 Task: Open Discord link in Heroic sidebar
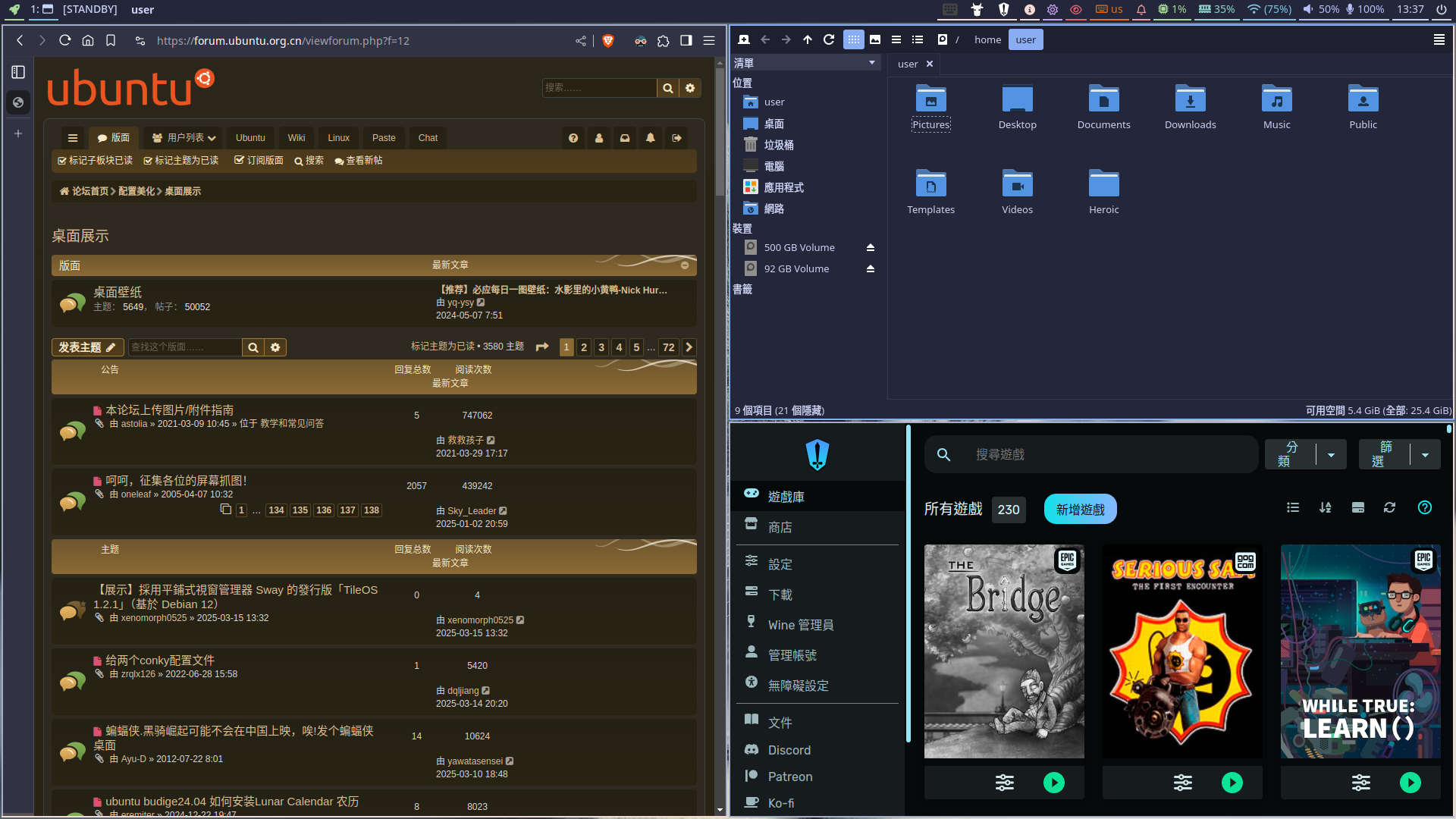pyautogui.click(x=817, y=750)
